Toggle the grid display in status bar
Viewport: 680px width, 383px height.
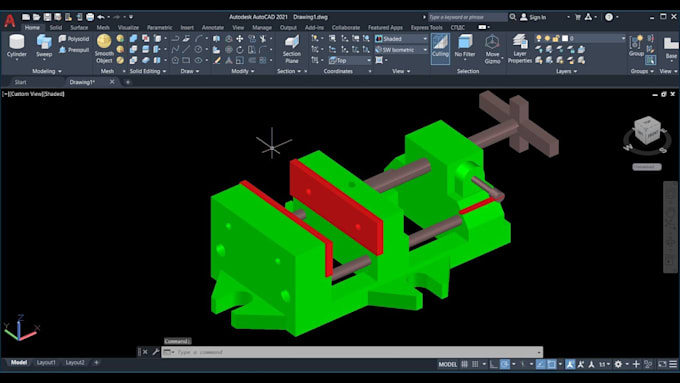pos(464,364)
